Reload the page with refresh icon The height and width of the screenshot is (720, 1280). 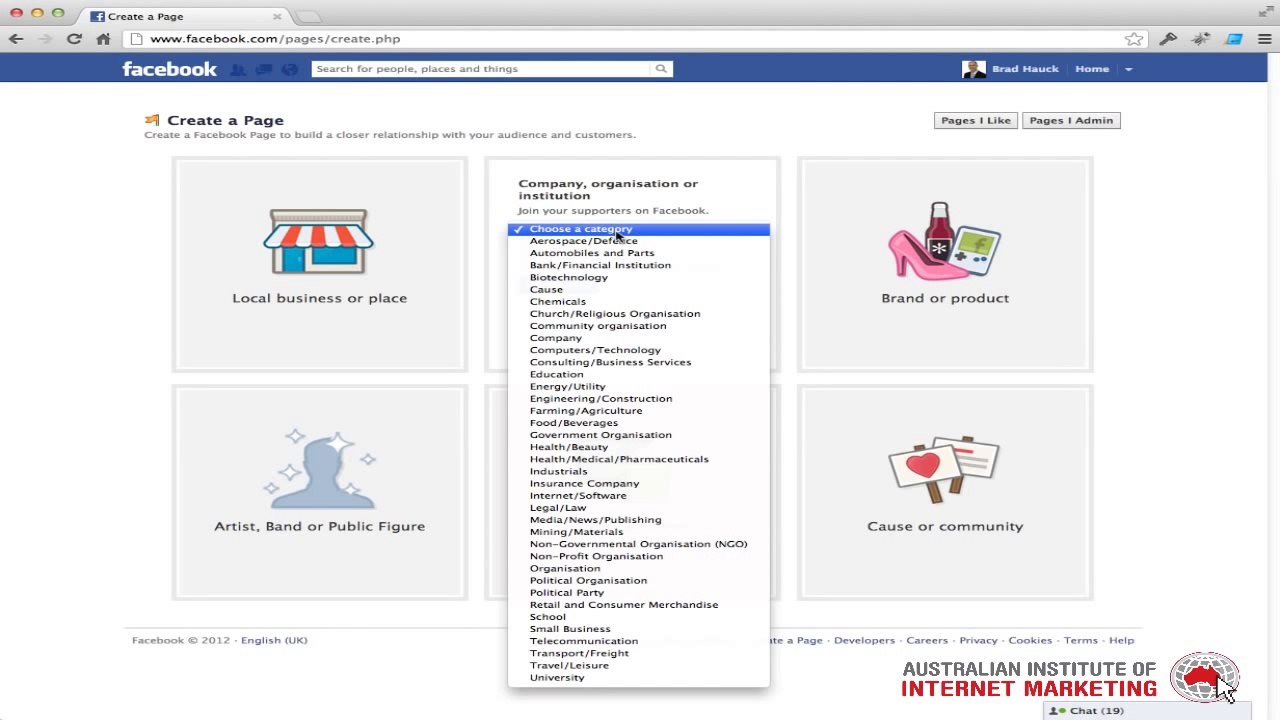[74, 39]
